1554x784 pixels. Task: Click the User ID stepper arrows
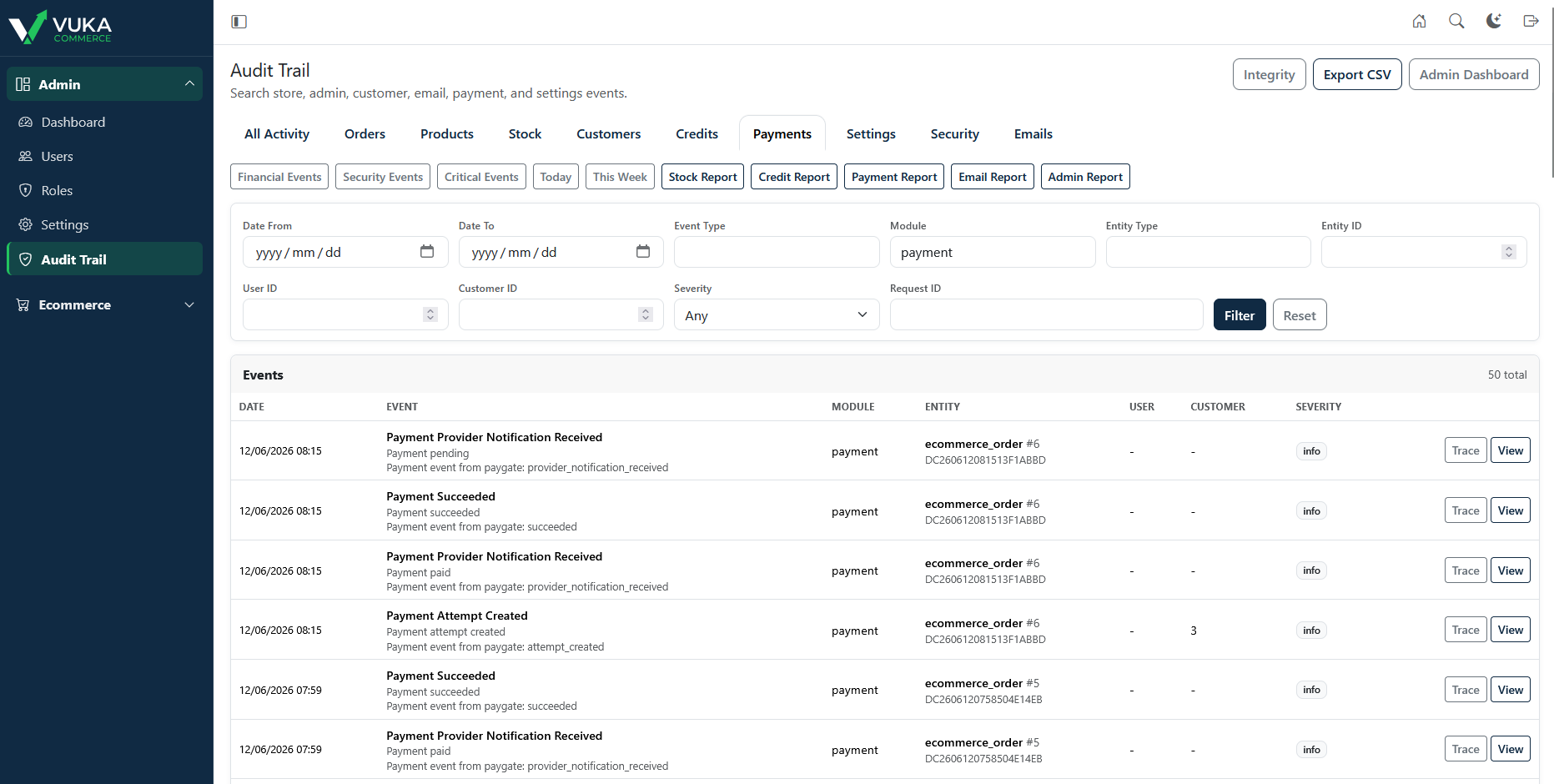click(x=430, y=314)
